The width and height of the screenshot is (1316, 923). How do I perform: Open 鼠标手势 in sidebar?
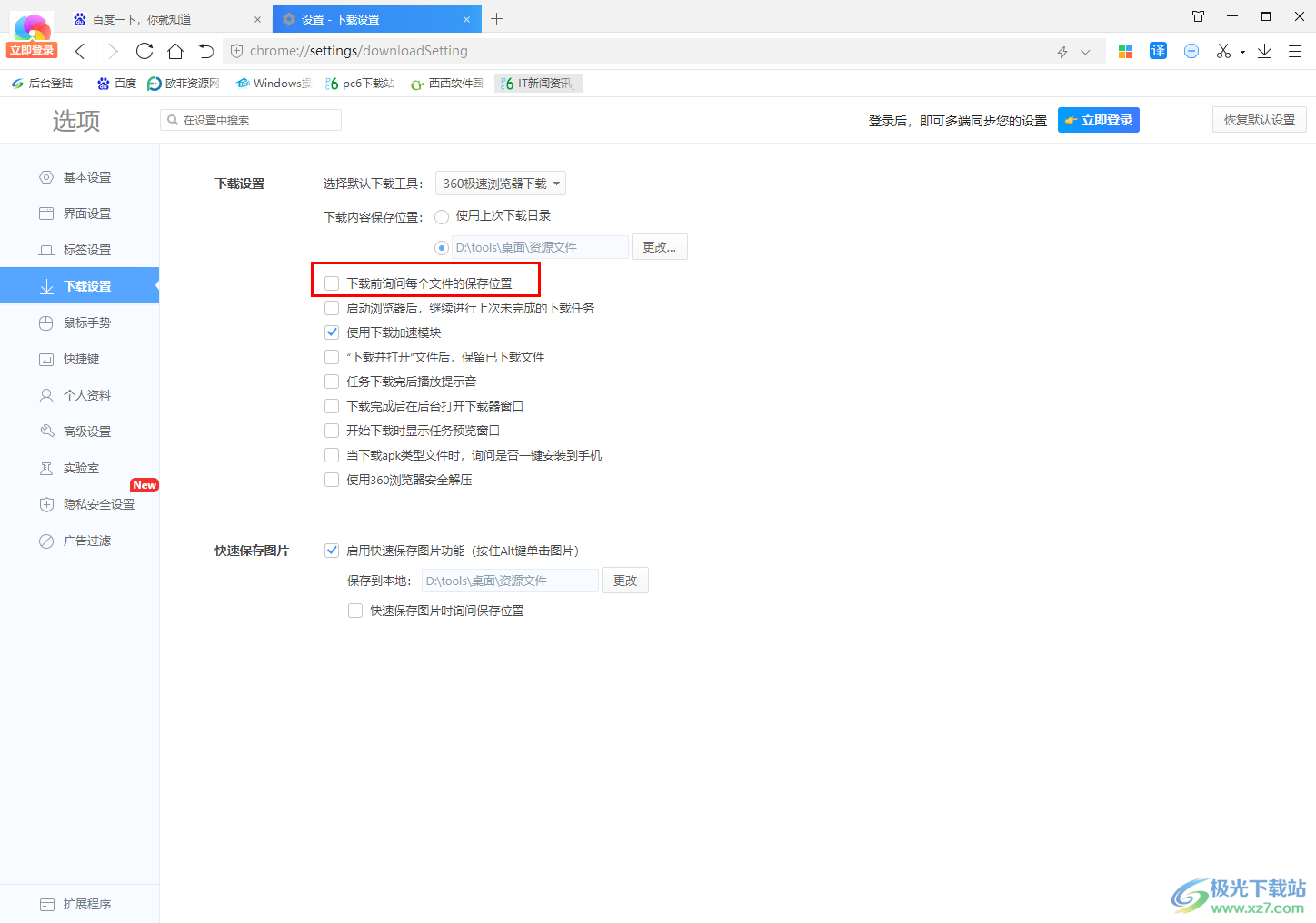[x=79, y=323]
